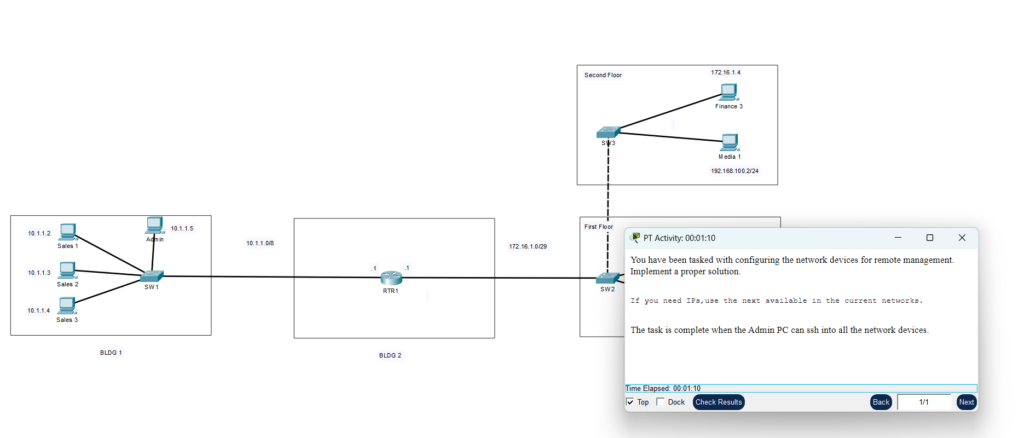The image size is (1024, 438).
Task: Maximize the PT Activity window
Action: click(929, 238)
